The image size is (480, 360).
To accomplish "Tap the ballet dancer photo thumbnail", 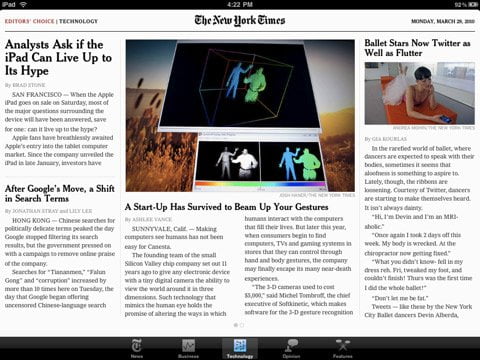I will click(420, 93).
